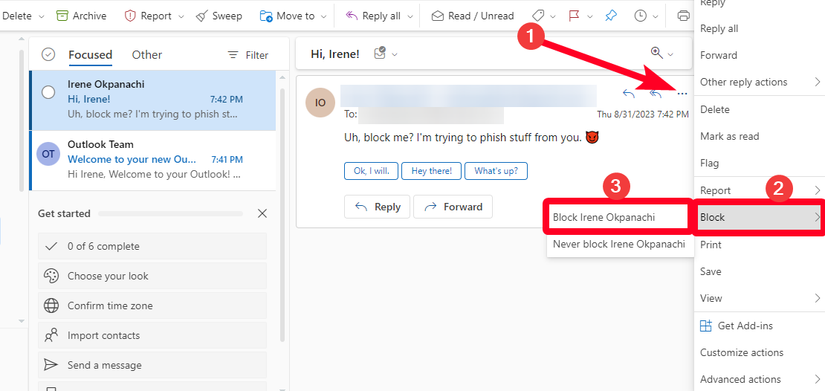The width and height of the screenshot is (825, 391).
Task: Click the Reply all icon in message header
Action: pos(655,94)
